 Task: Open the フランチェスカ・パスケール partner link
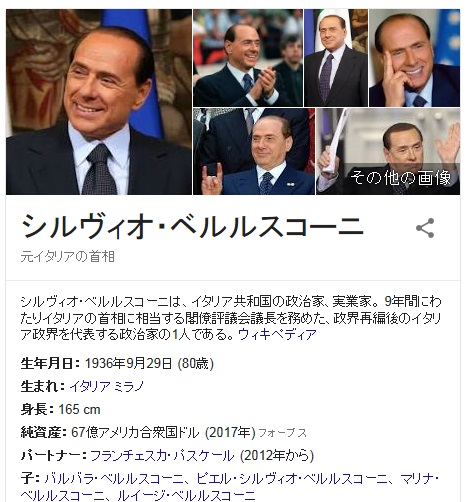point(162,456)
